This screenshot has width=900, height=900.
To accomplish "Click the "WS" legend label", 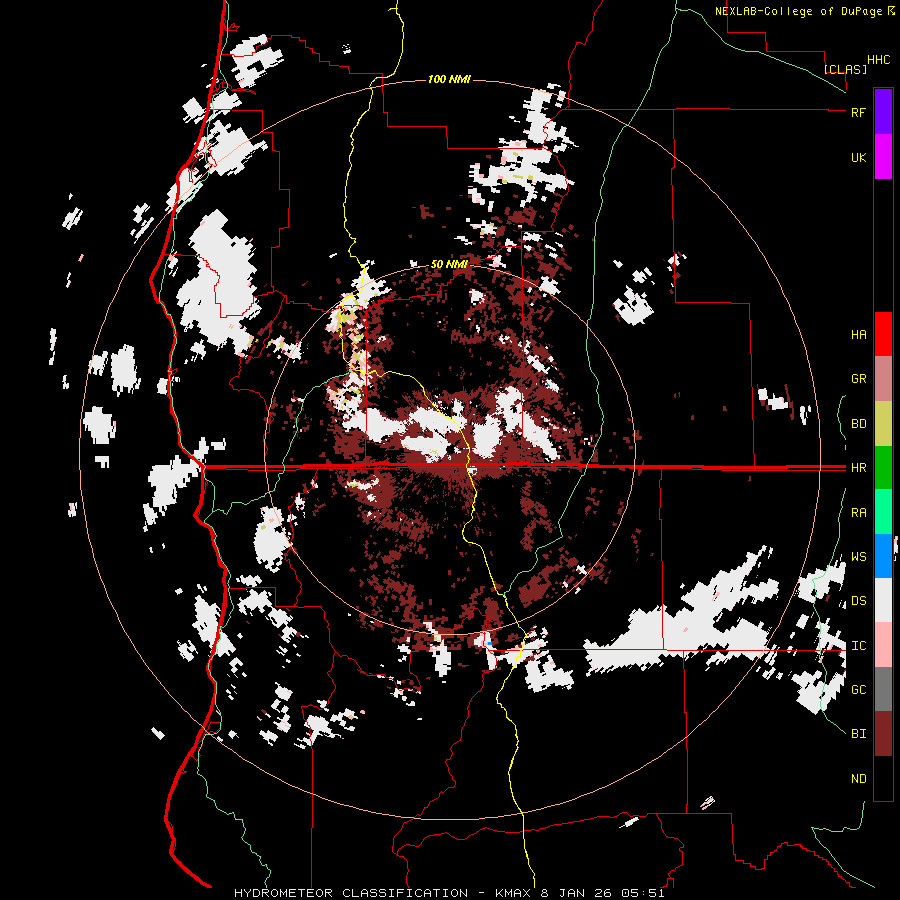I will point(858,557).
